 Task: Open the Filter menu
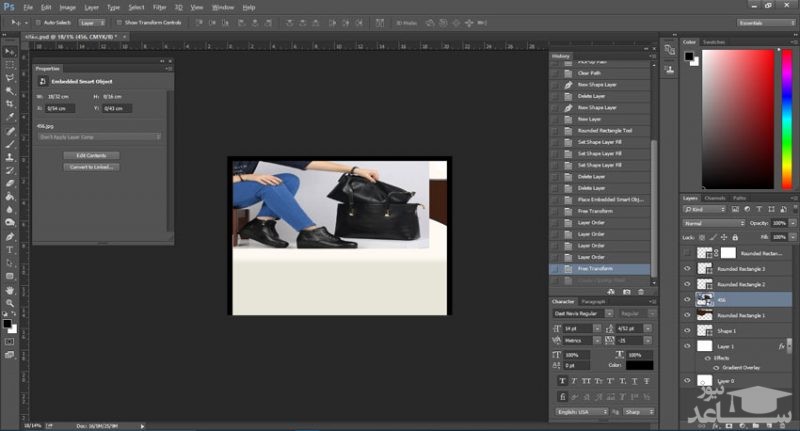(x=160, y=7)
